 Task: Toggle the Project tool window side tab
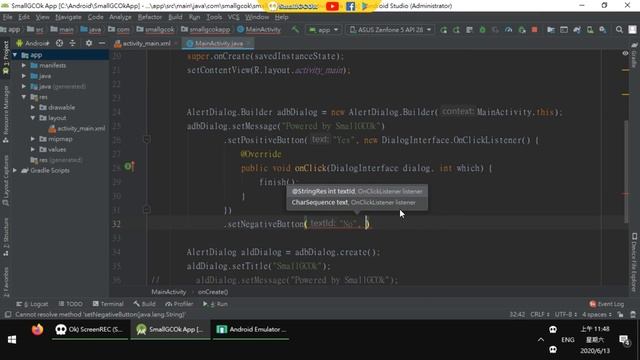point(5,56)
